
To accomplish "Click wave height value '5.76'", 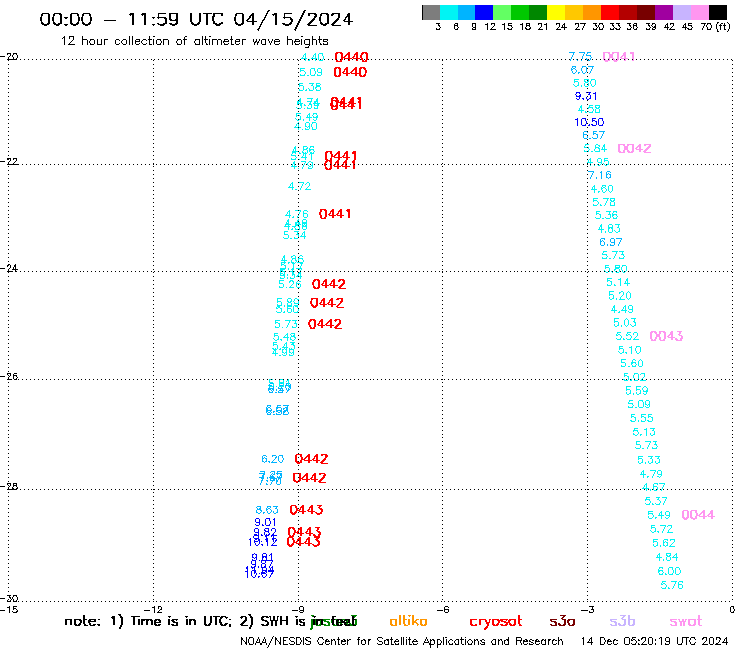I will click(672, 585).
